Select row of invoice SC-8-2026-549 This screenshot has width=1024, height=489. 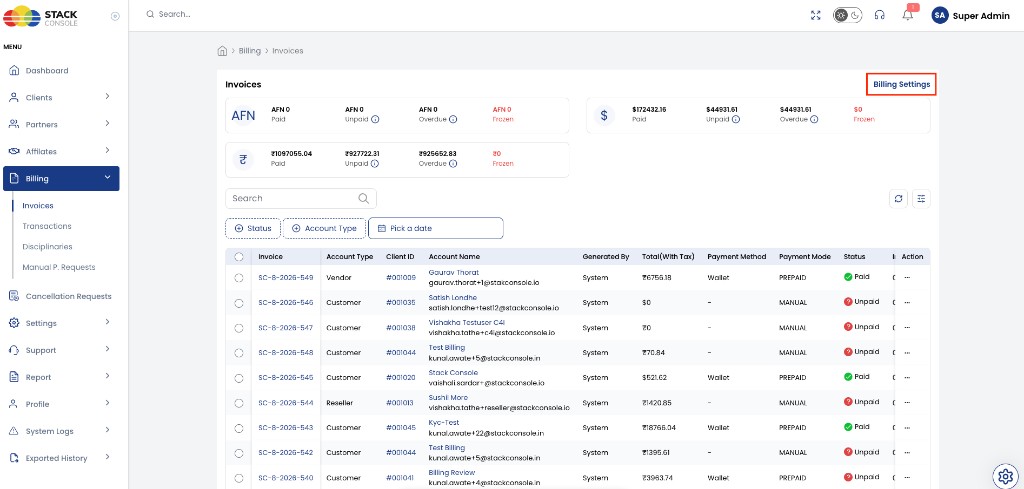pos(238,277)
